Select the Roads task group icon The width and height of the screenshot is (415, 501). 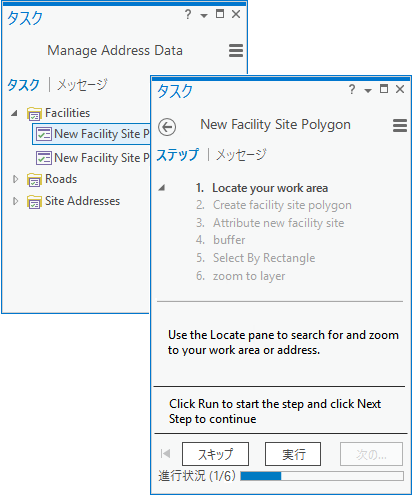tap(34, 180)
